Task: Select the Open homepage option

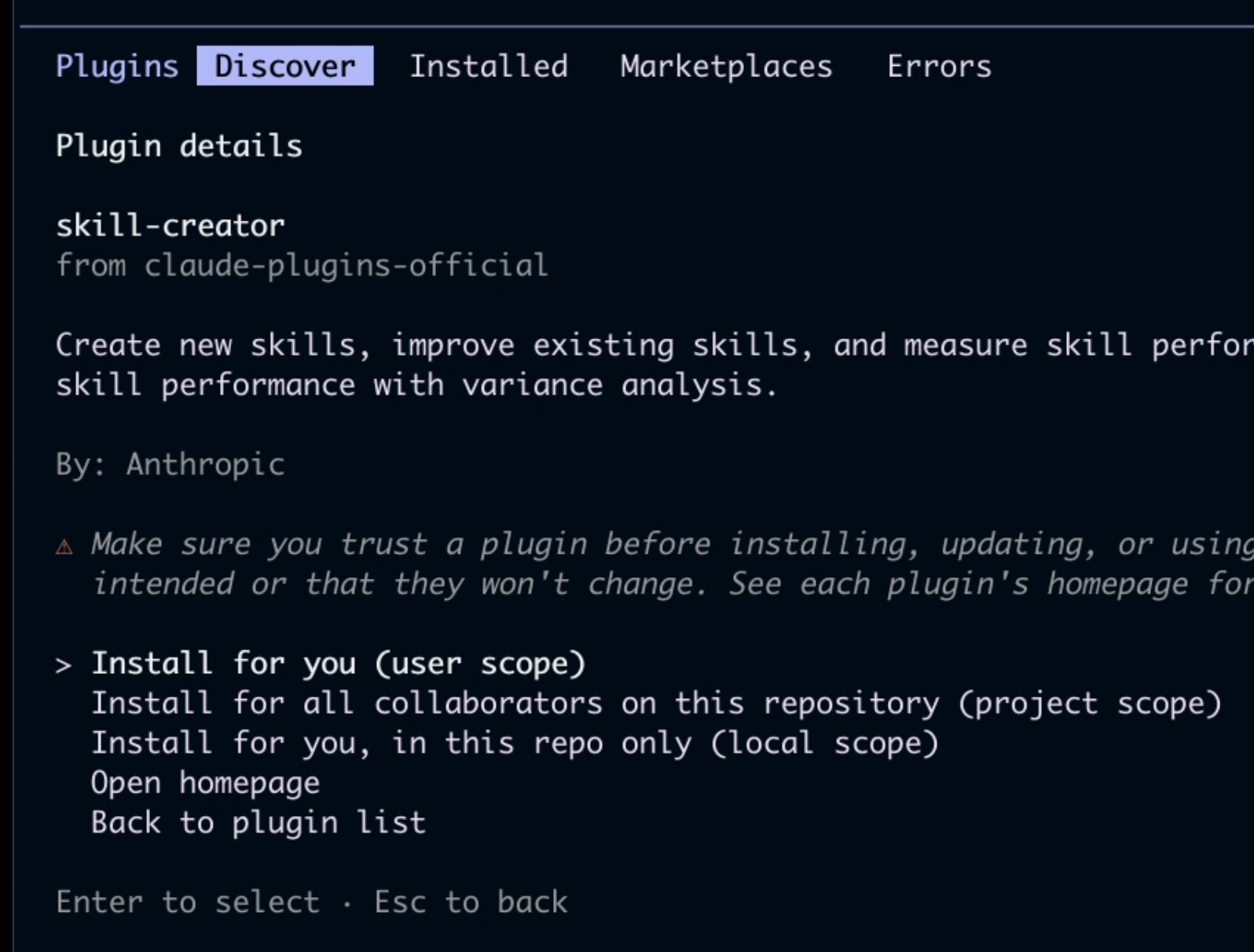Action: (x=205, y=783)
